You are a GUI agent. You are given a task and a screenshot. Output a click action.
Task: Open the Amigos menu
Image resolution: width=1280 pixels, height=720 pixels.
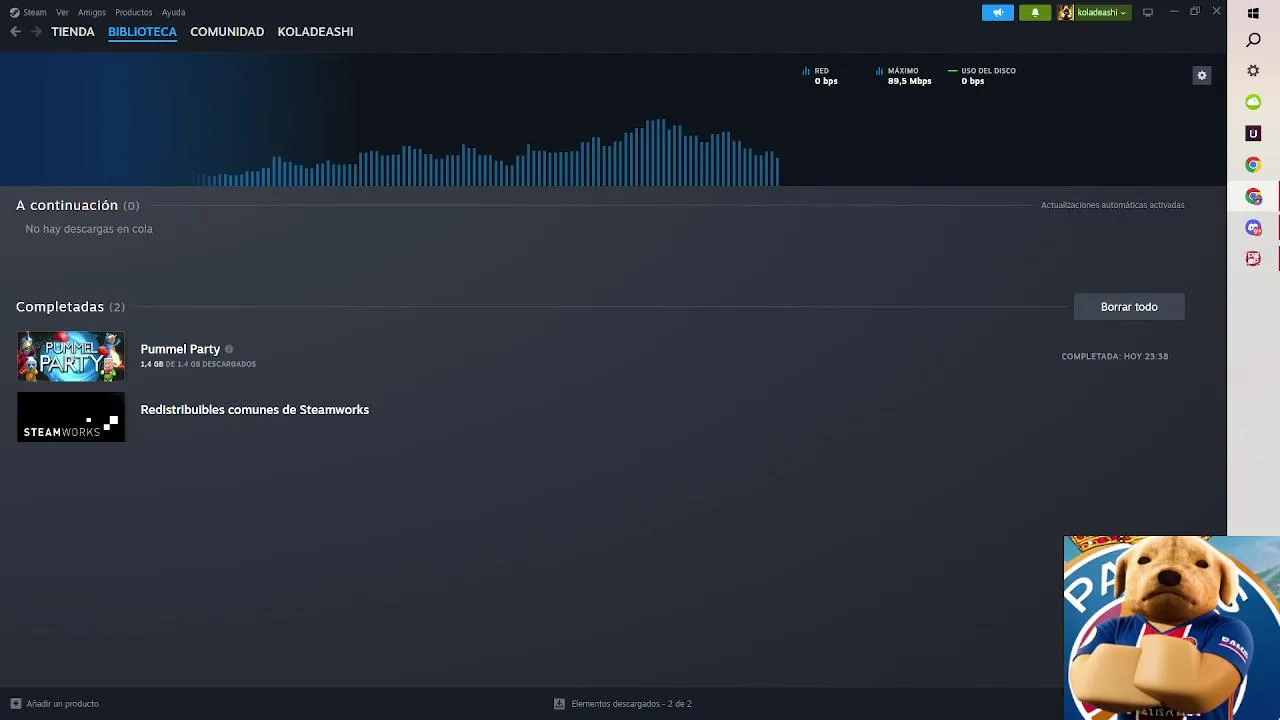[92, 12]
